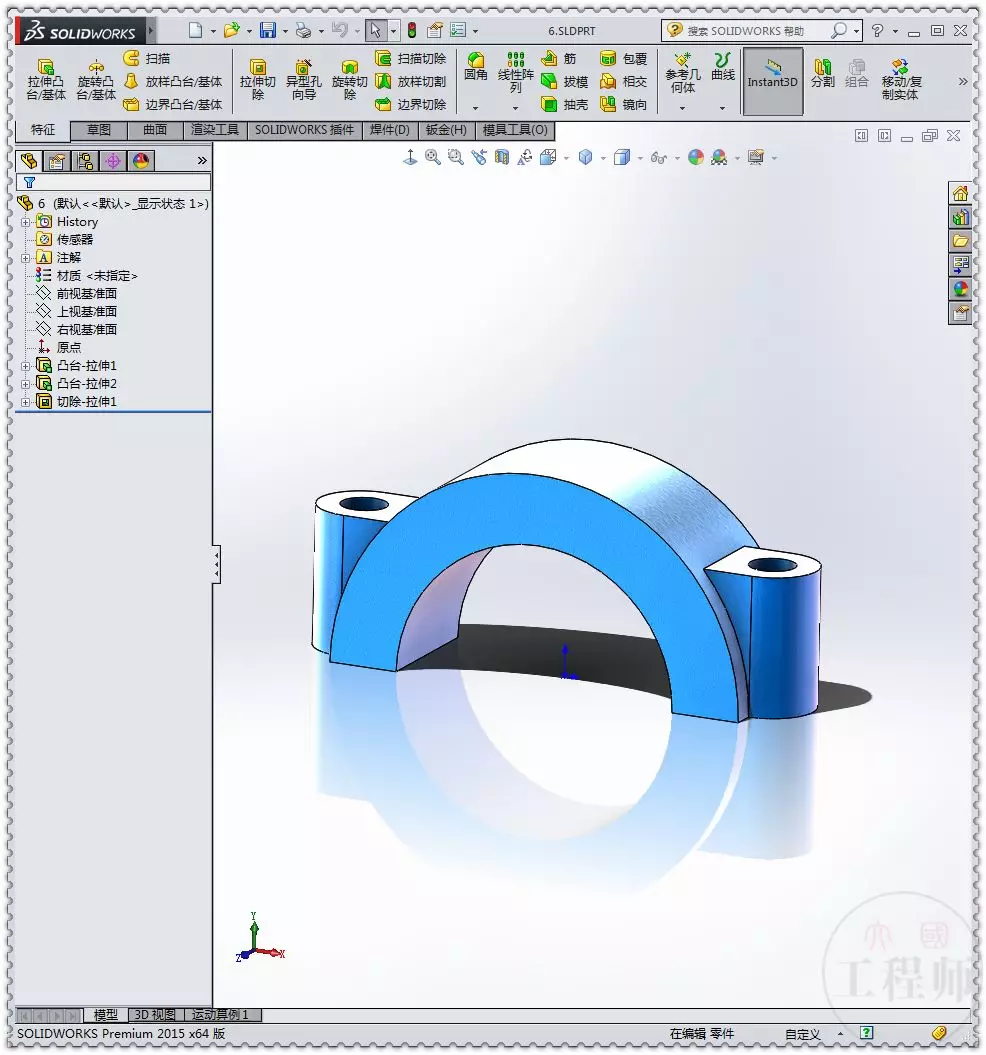
Task: Click the Shell (抽壳) tool
Action: 565,104
